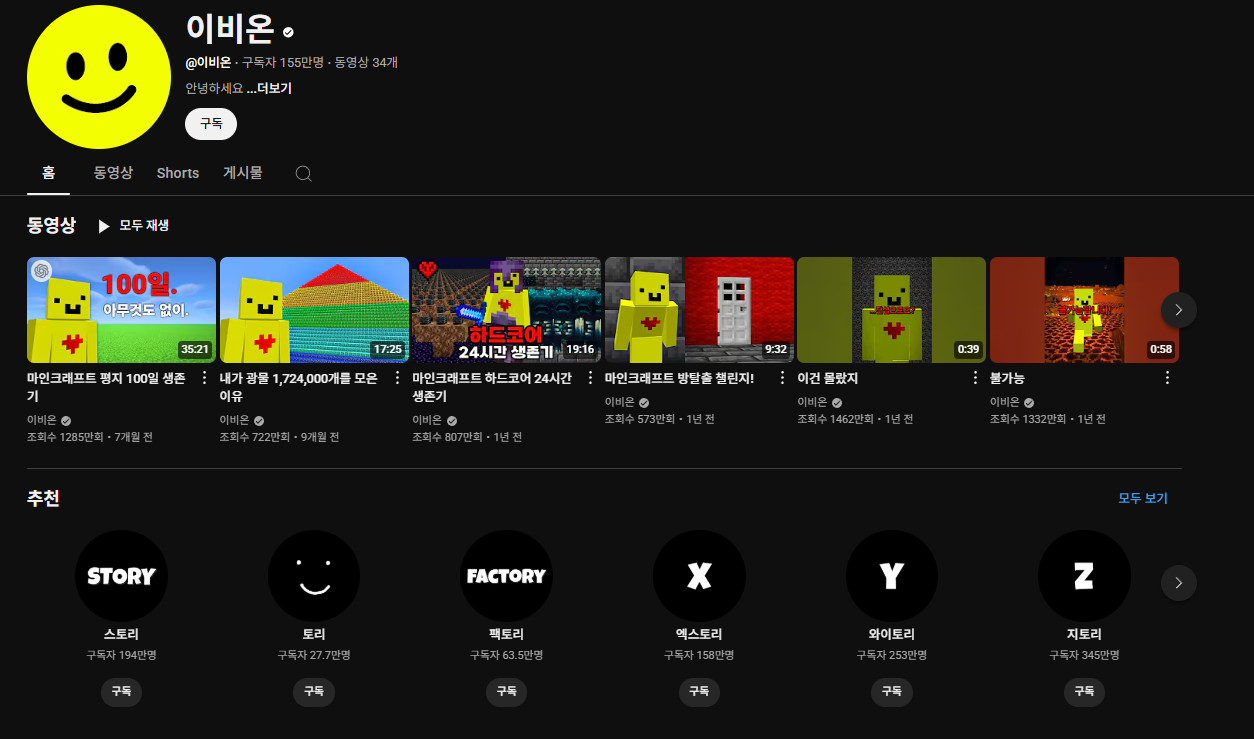Subscribe to the 팩토리 channel
This screenshot has height=739, width=1254.
pyautogui.click(x=506, y=691)
